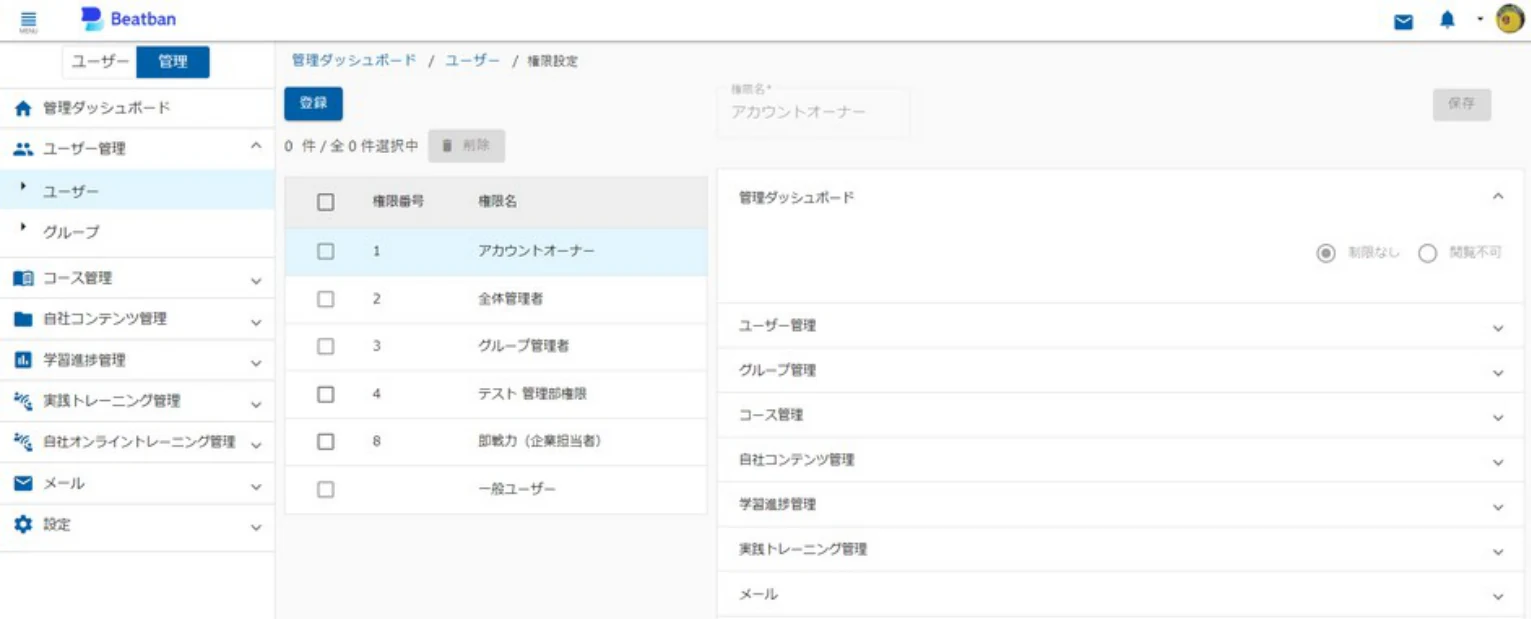Check the box for 一般ユーザー row
1531x619 pixels.
pyautogui.click(x=325, y=489)
